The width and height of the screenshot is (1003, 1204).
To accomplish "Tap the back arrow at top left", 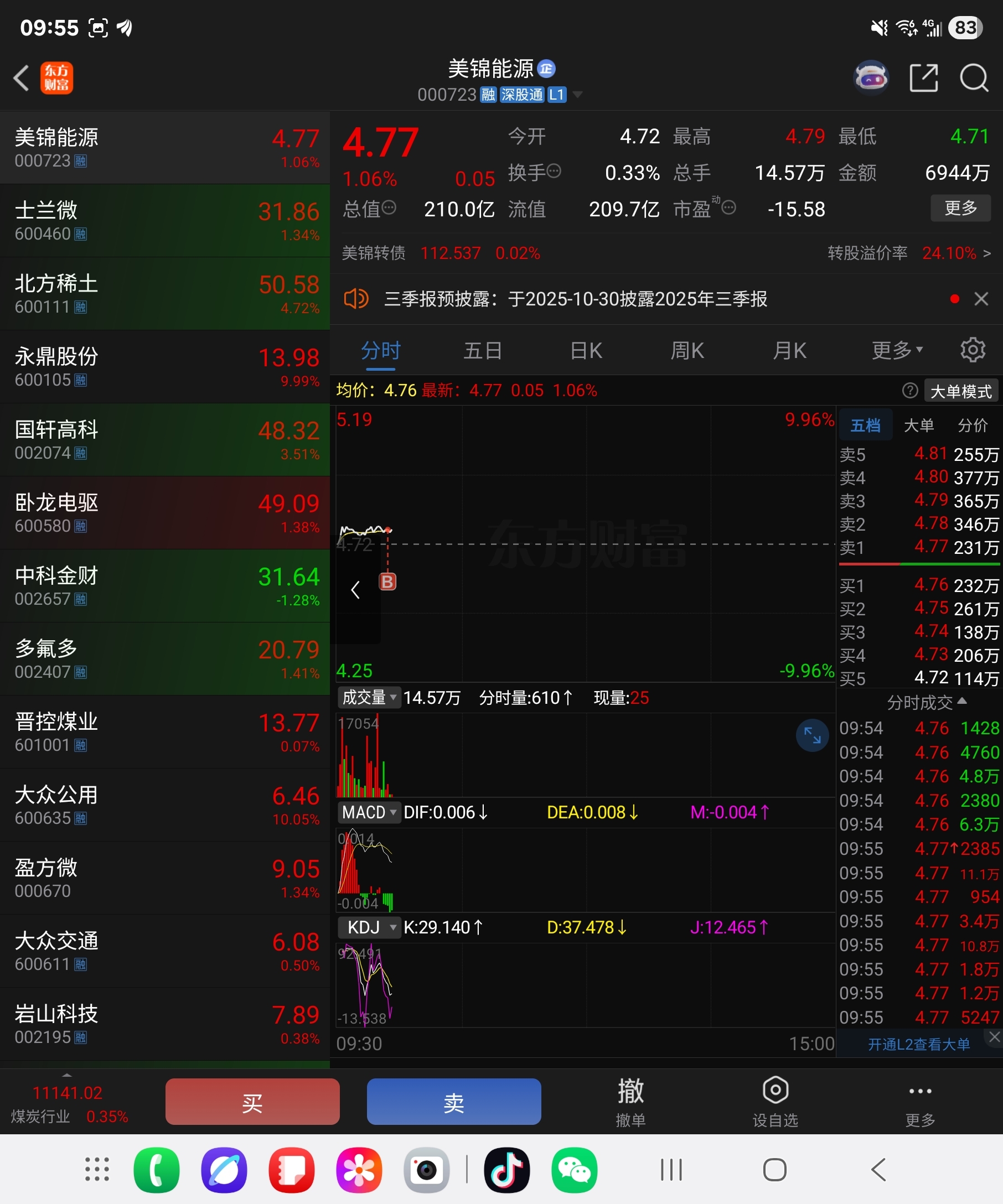I will click(x=21, y=78).
